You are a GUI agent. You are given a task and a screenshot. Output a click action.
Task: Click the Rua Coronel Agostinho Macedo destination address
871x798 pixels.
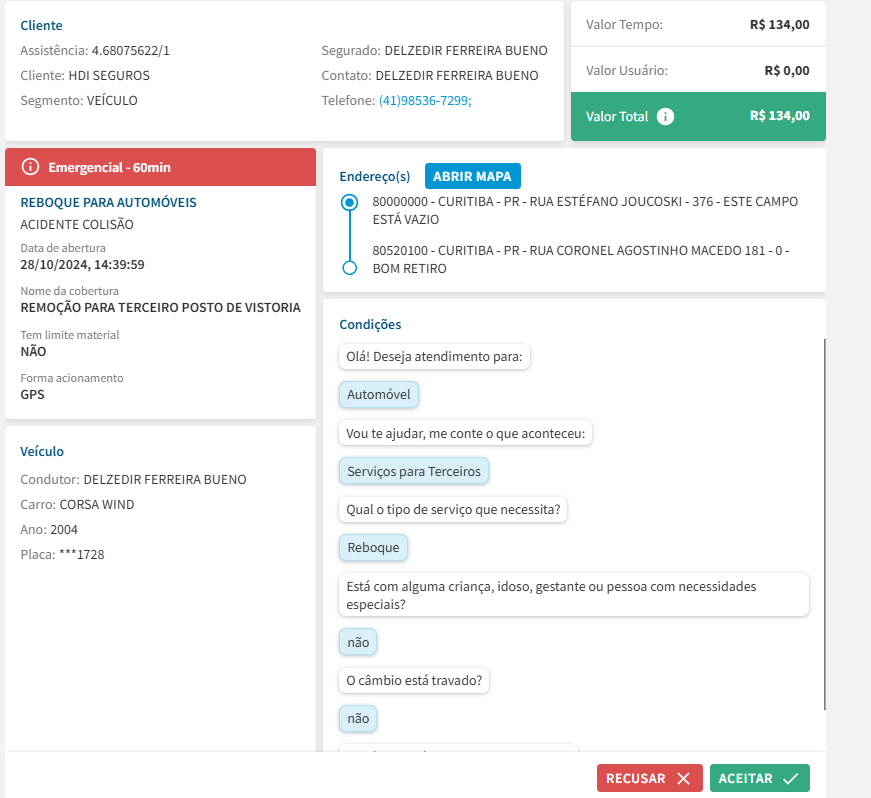point(580,259)
